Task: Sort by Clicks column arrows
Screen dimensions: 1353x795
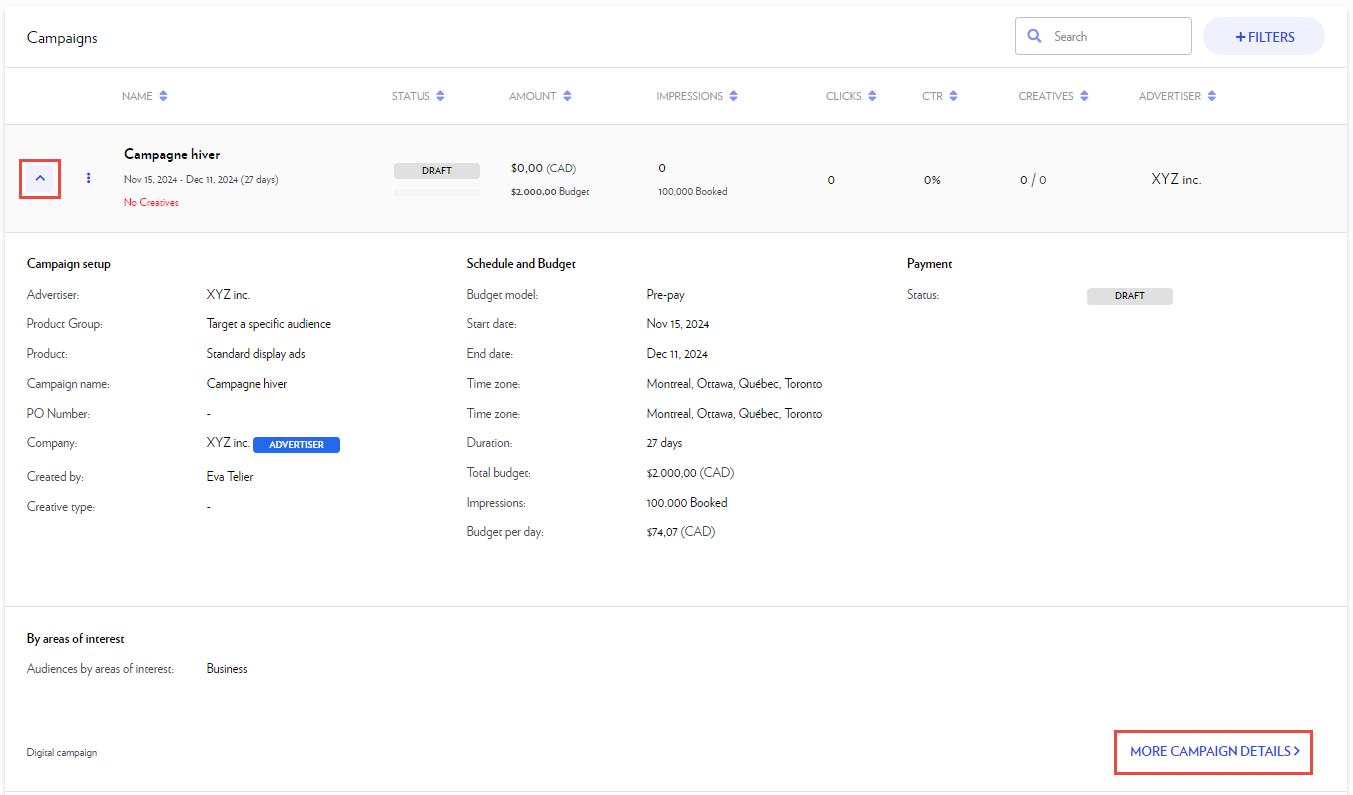Action: coord(872,96)
